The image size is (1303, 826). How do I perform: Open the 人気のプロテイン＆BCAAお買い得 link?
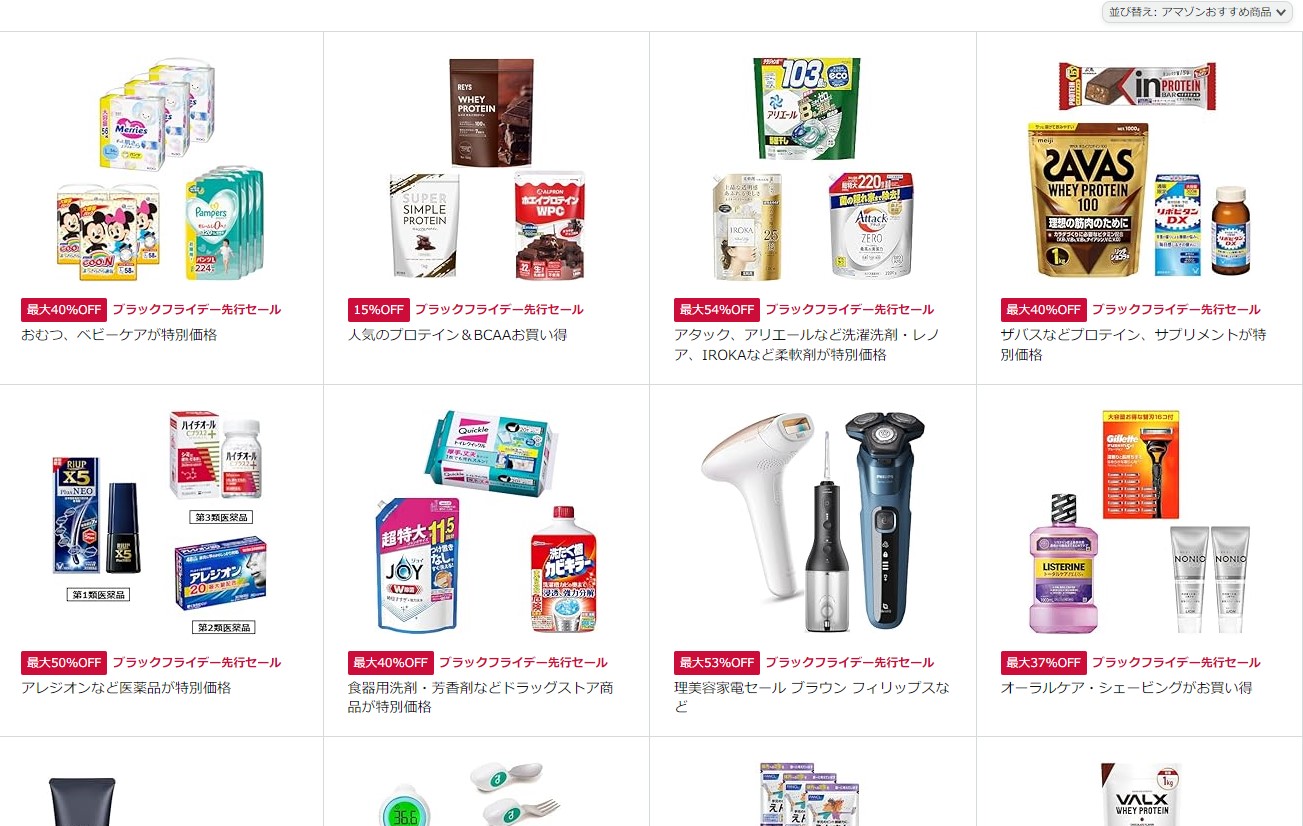click(458, 335)
